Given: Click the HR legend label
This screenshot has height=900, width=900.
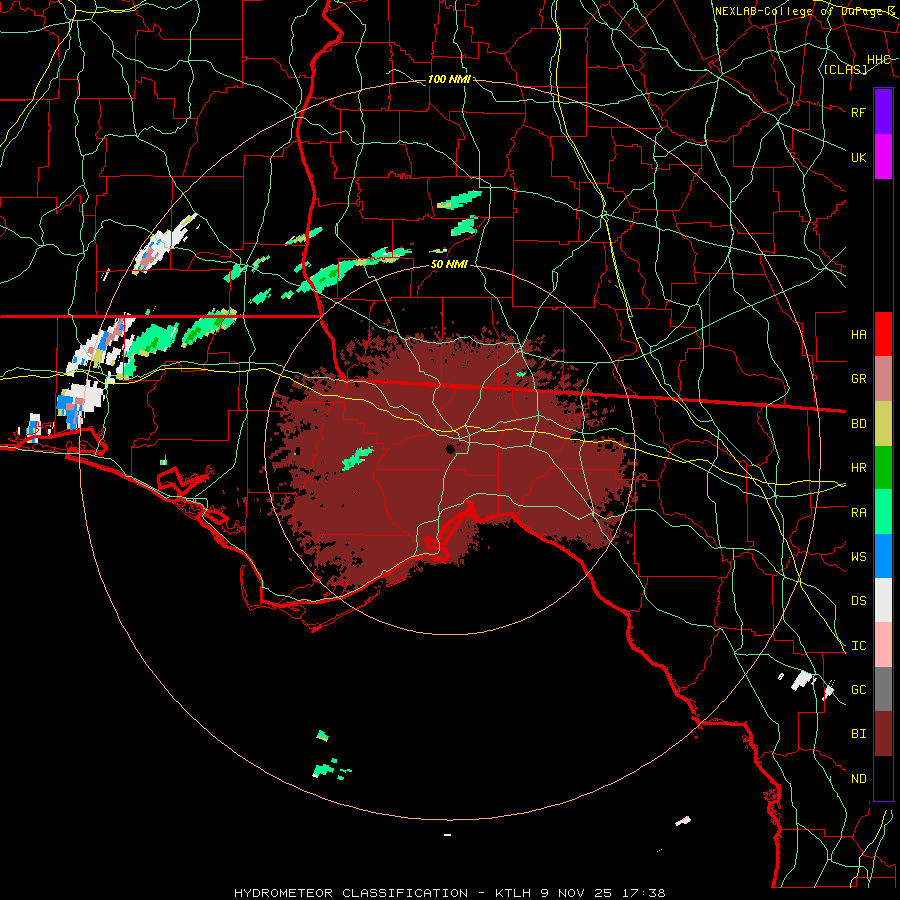Looking at the screenshot, I should (x=858, y=468).
